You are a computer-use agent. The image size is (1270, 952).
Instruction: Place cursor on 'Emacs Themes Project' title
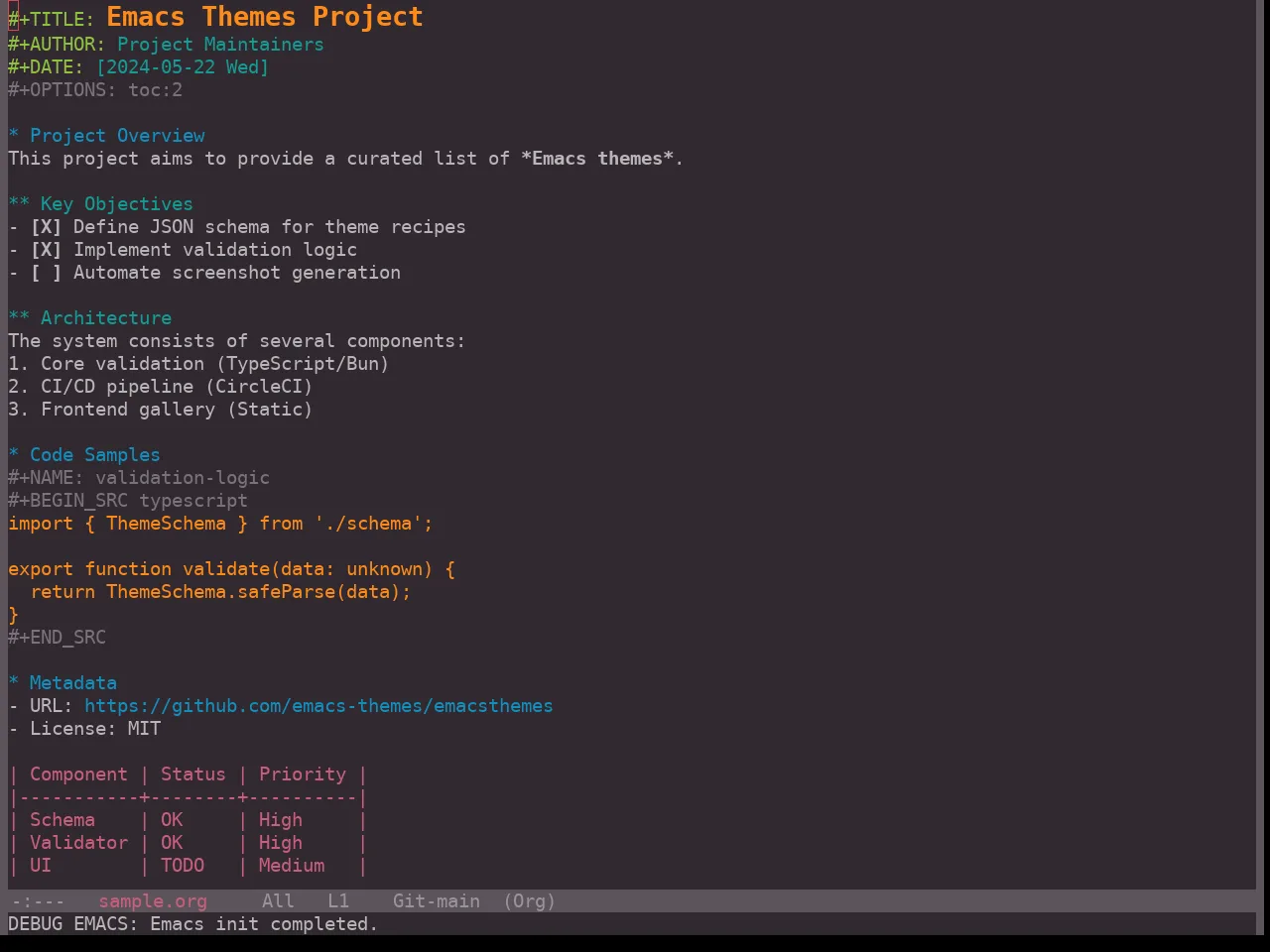265,17
